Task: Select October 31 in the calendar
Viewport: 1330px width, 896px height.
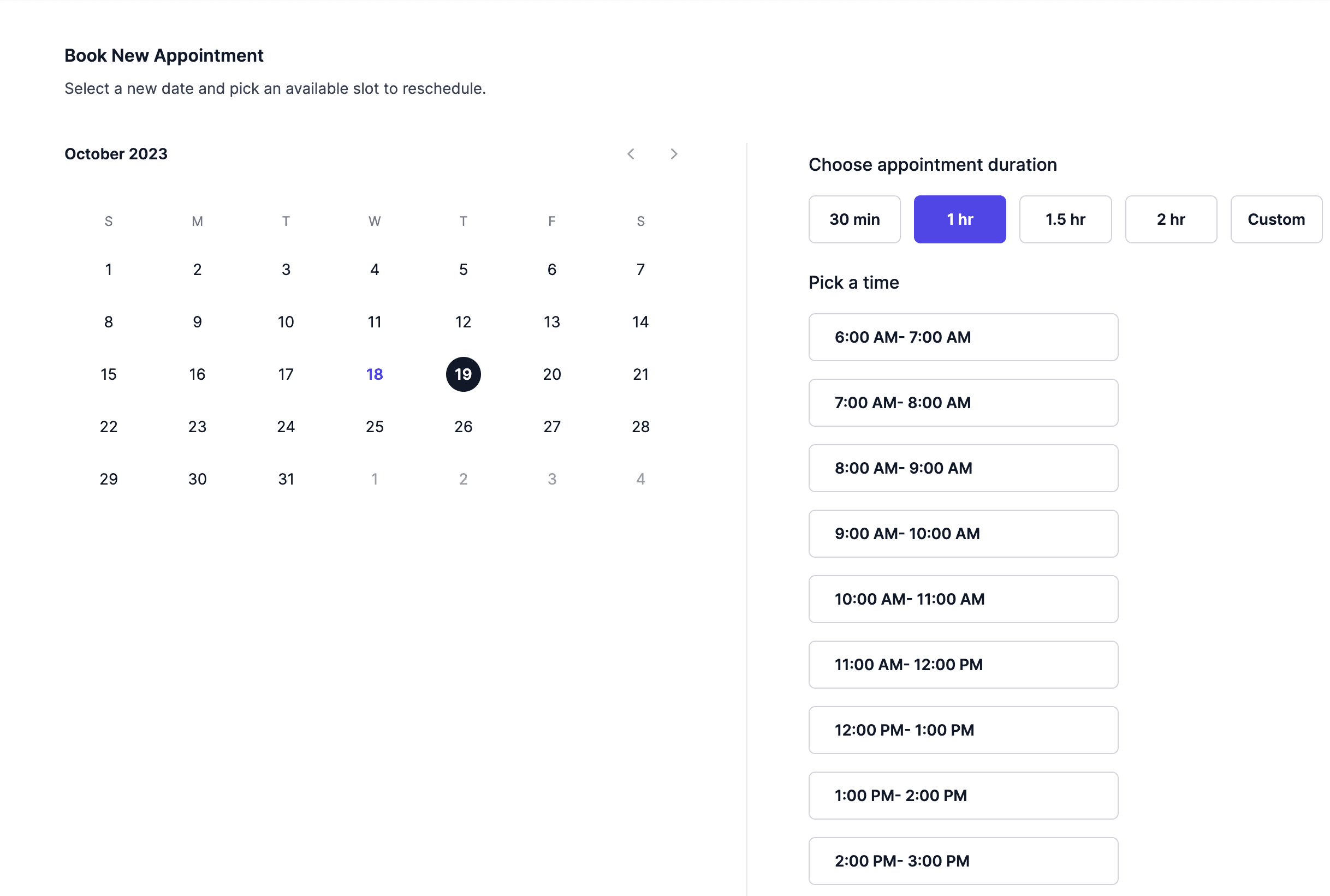Action: (286, 479)
